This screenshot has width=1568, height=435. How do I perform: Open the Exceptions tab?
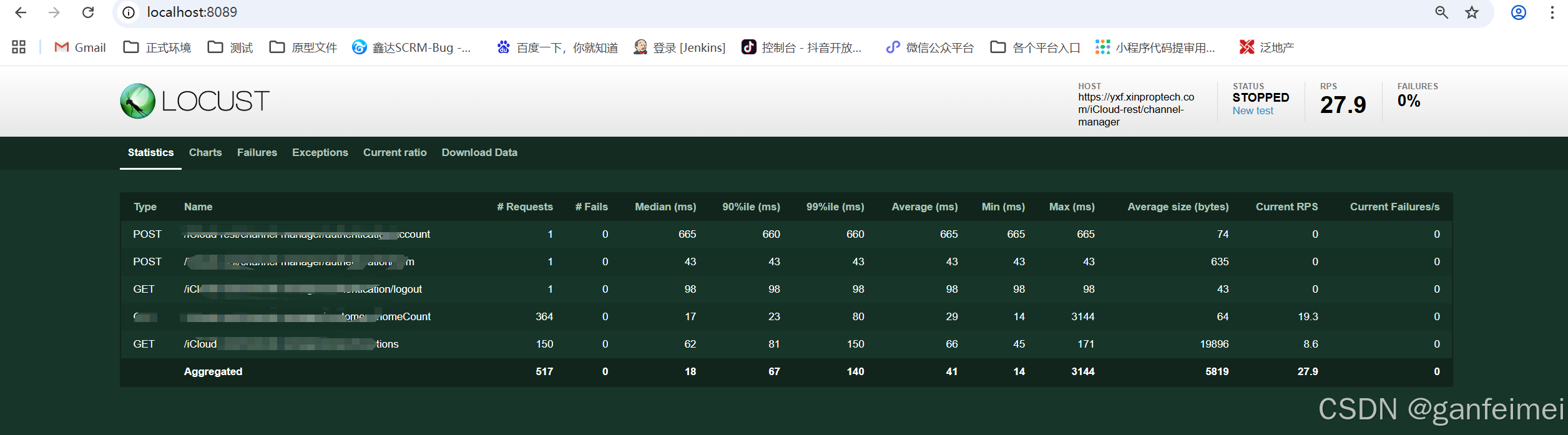tap(320, 152)
